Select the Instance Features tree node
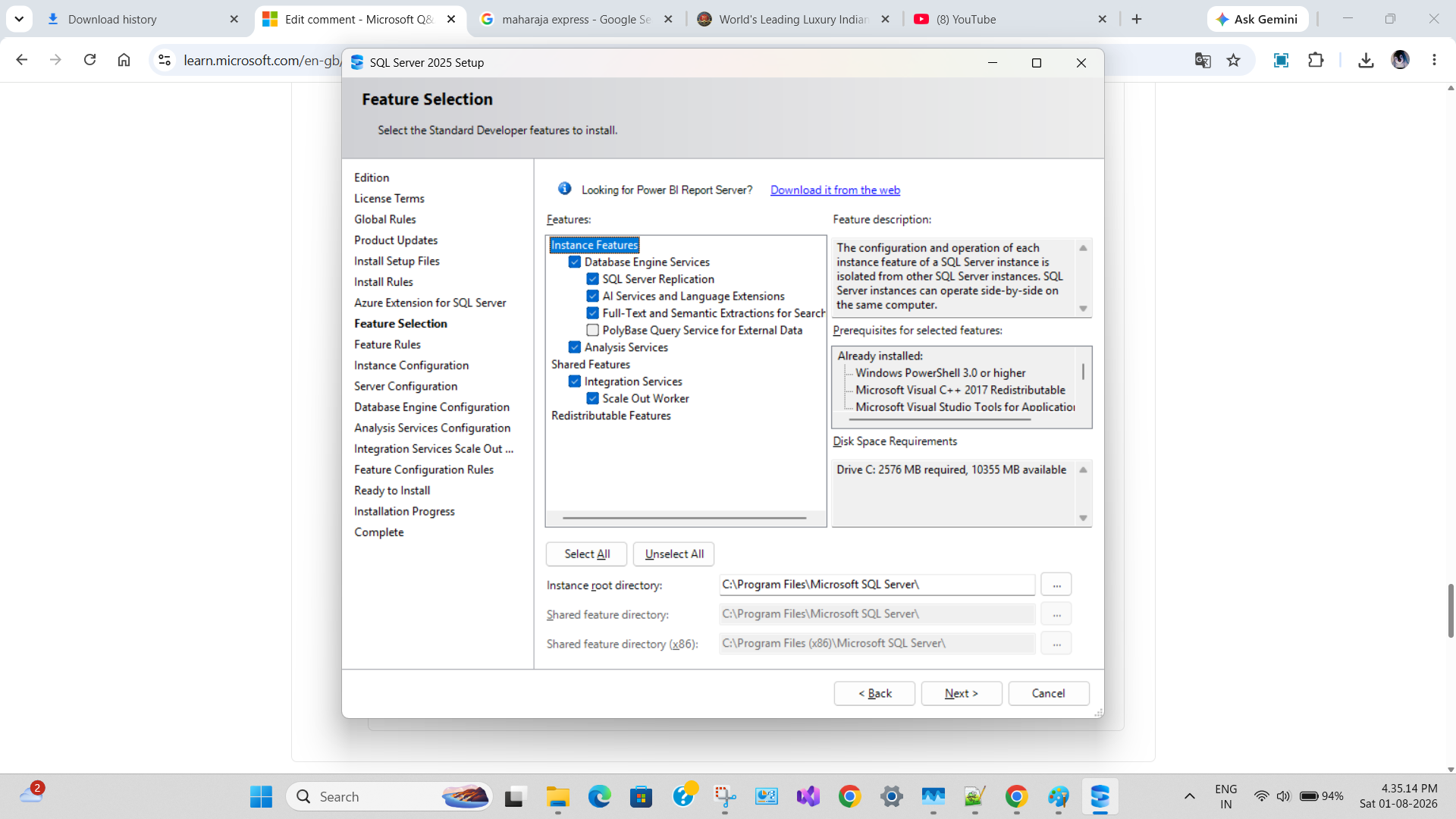This screenshot has height=819, width=1456. pos(595,245)
